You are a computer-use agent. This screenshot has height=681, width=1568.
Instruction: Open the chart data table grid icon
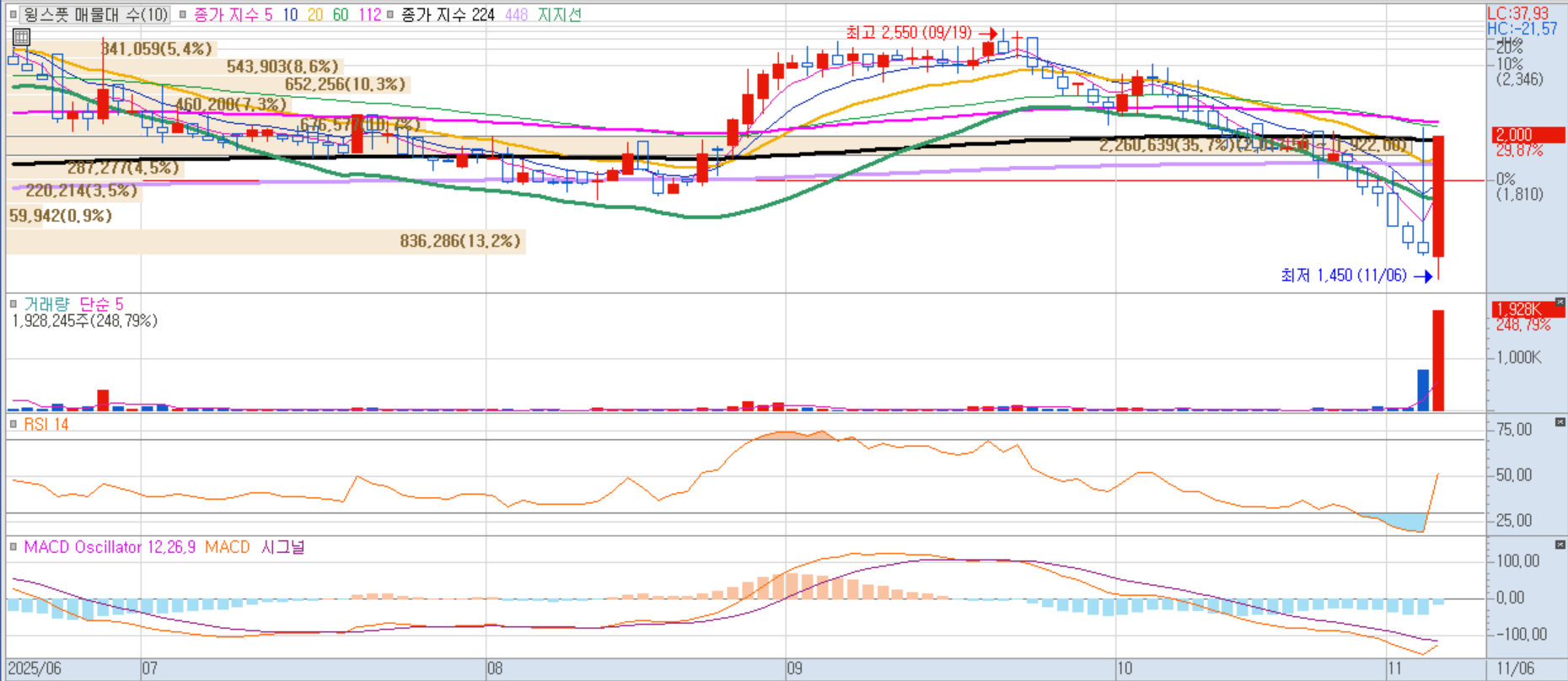(21, 37)
